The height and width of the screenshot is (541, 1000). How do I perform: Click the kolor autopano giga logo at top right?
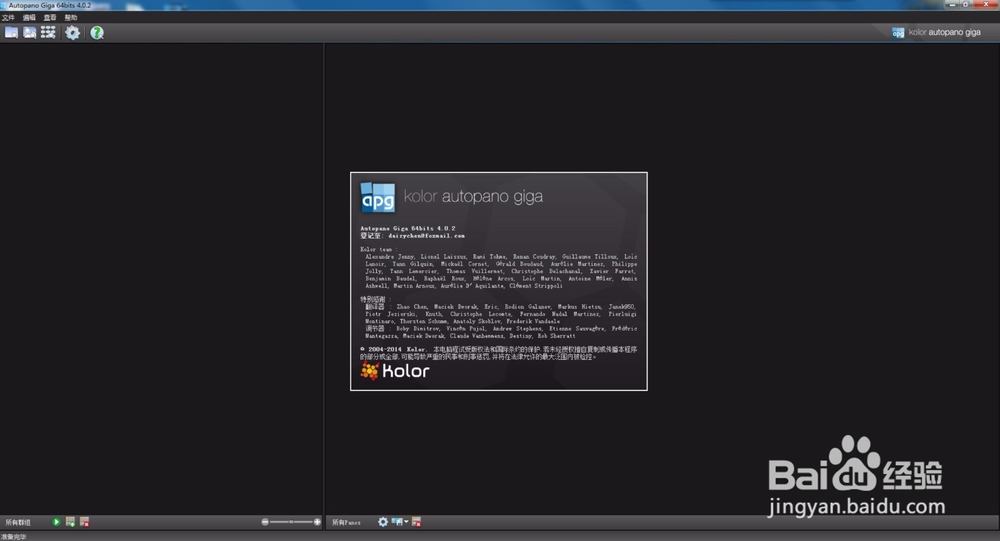[x=936, y=33]
